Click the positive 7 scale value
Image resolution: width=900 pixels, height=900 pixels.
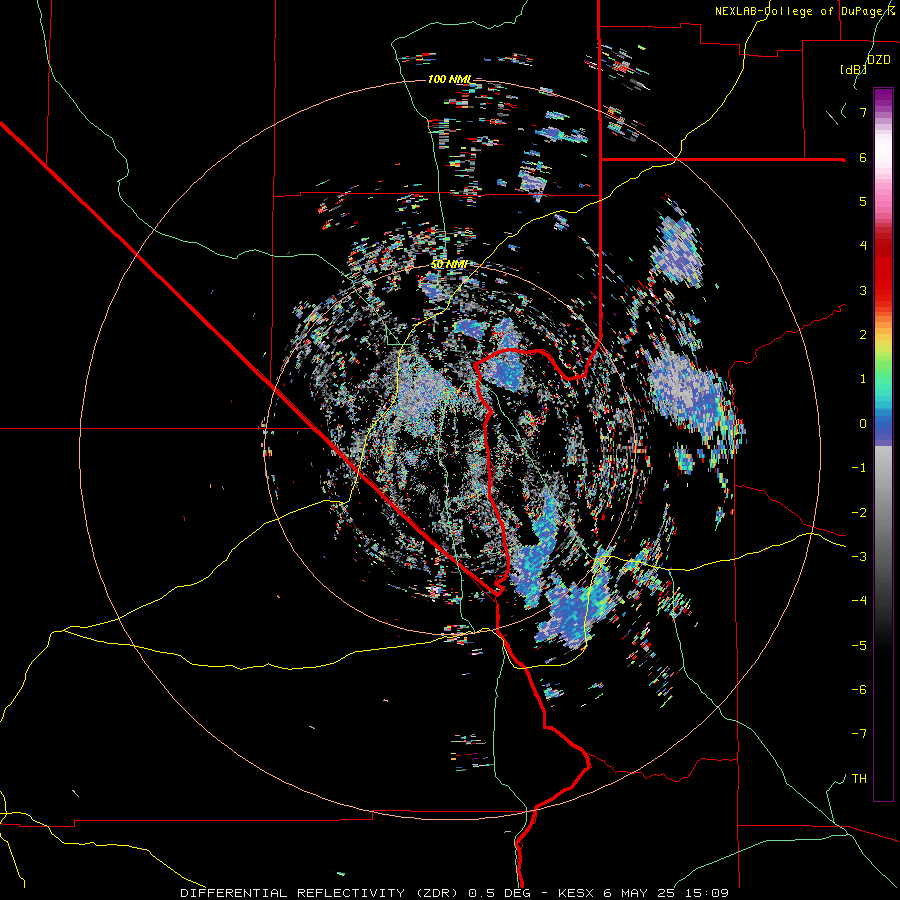point(863,112)
